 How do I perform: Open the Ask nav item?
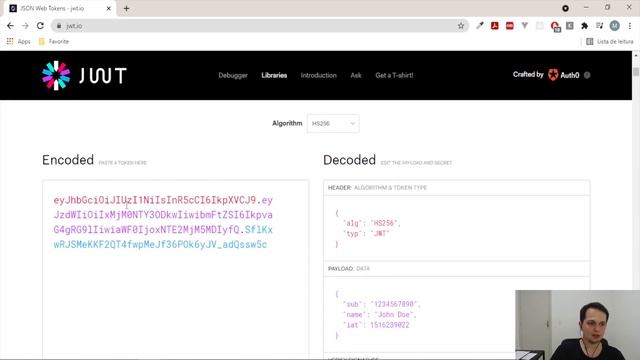pyautogui.click(x=356, y=75)
